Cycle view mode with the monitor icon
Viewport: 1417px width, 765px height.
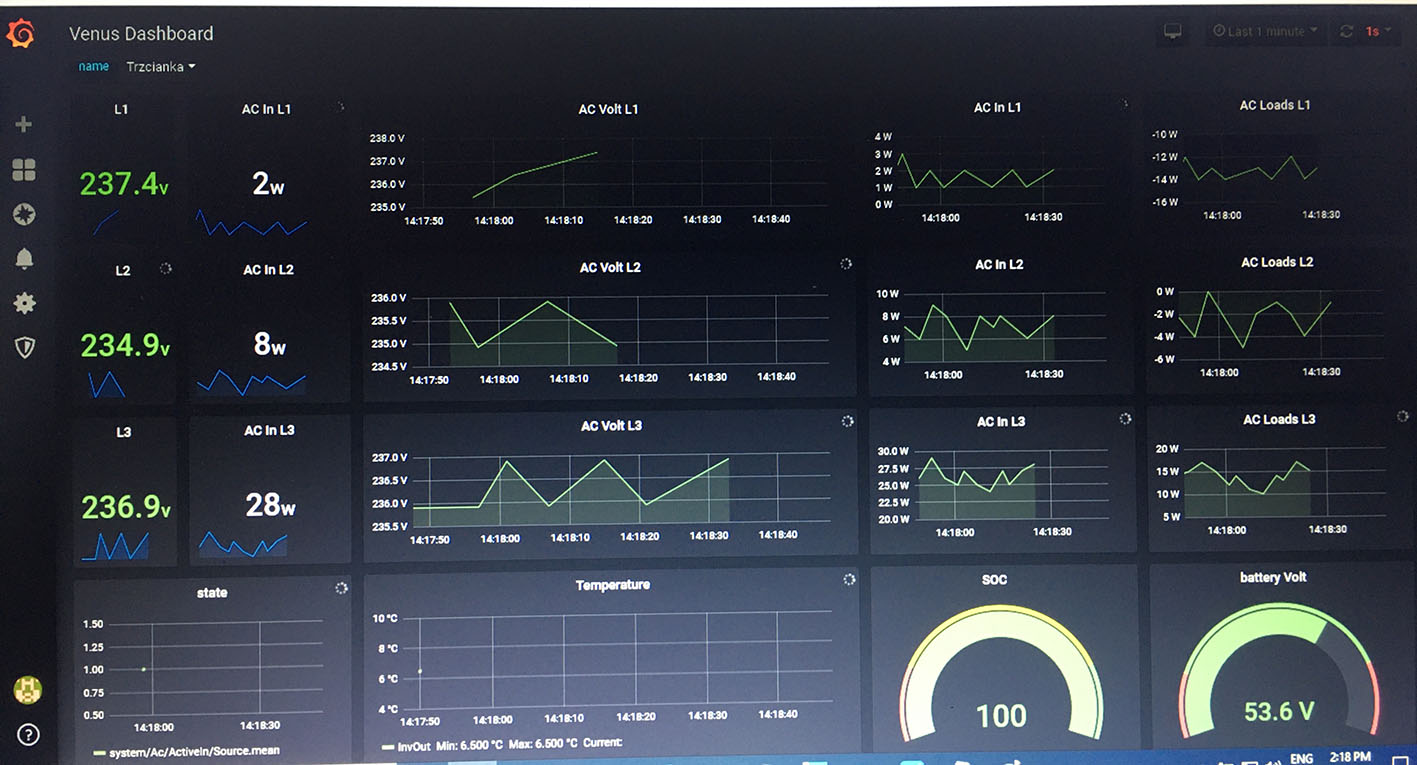click(x=1173, y=32)
